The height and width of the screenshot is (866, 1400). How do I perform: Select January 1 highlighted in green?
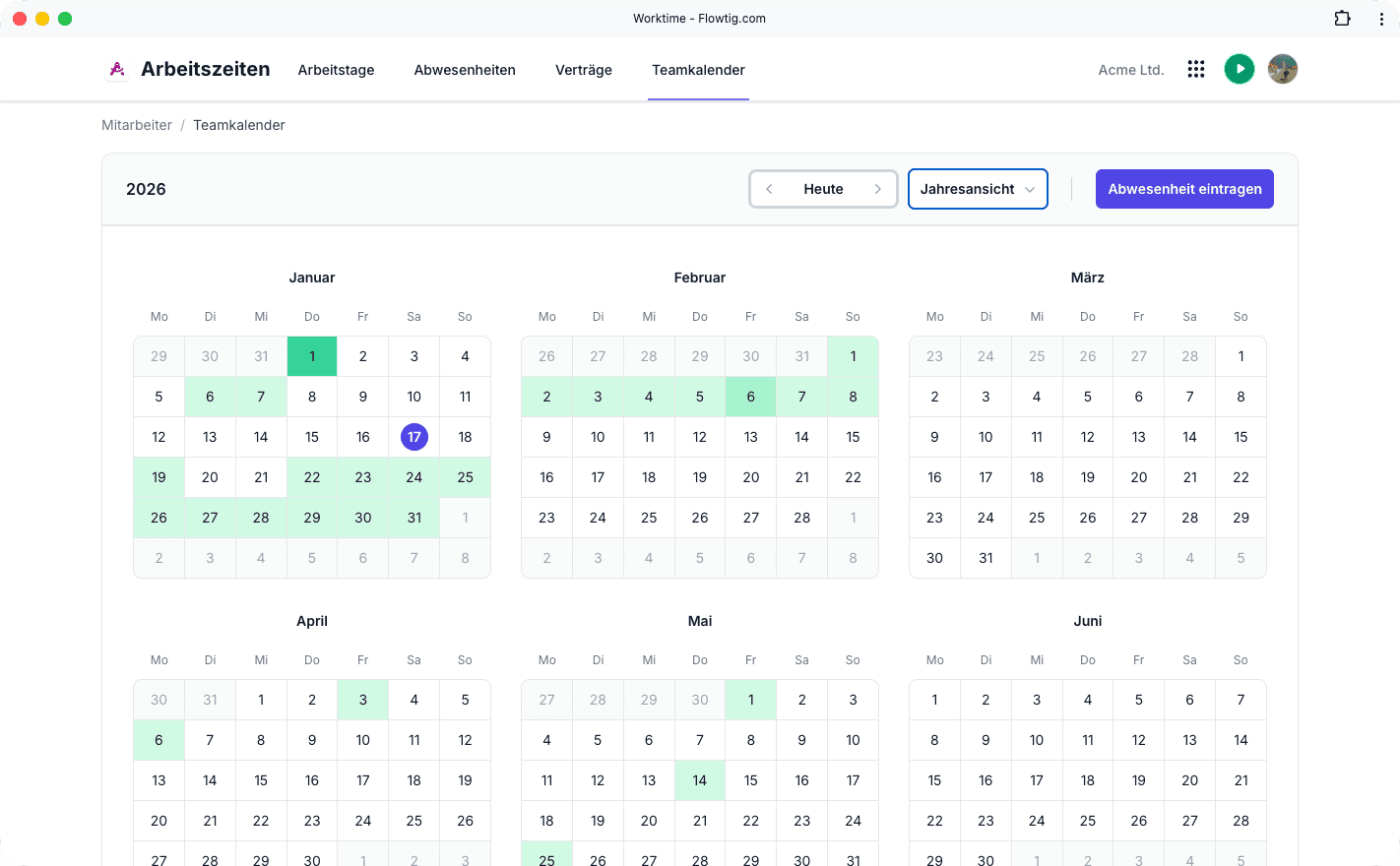(x=312, y=356)
